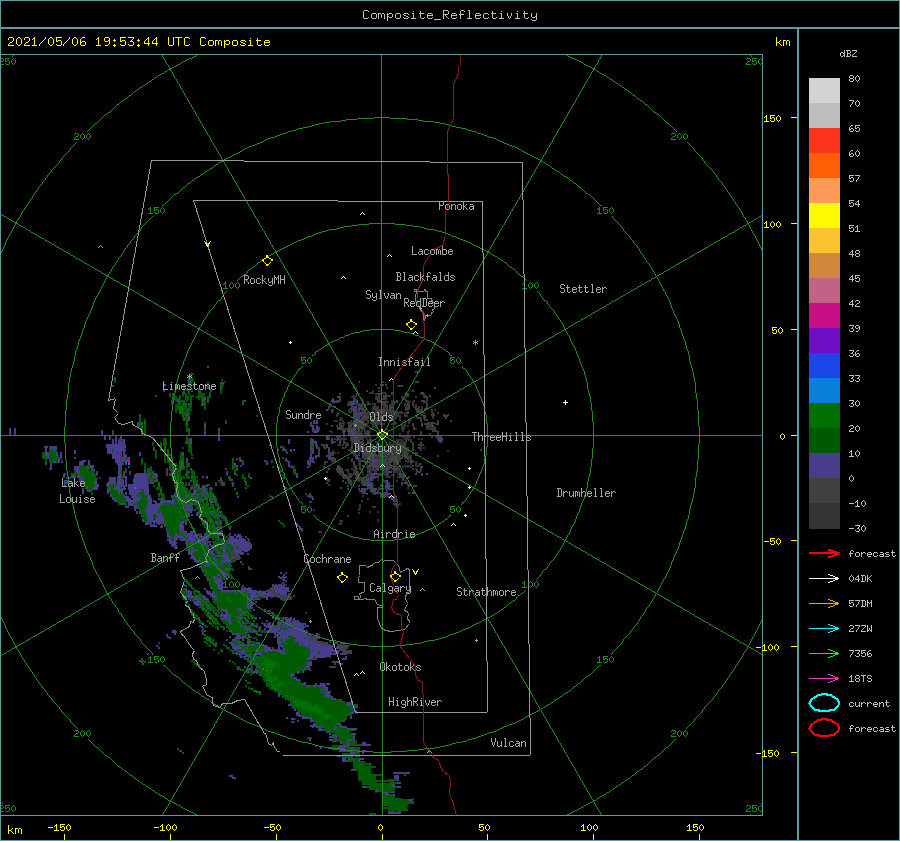Click the Blackfalds city label
The width and height of the screenshot is (900, 841).
point(425,277)
